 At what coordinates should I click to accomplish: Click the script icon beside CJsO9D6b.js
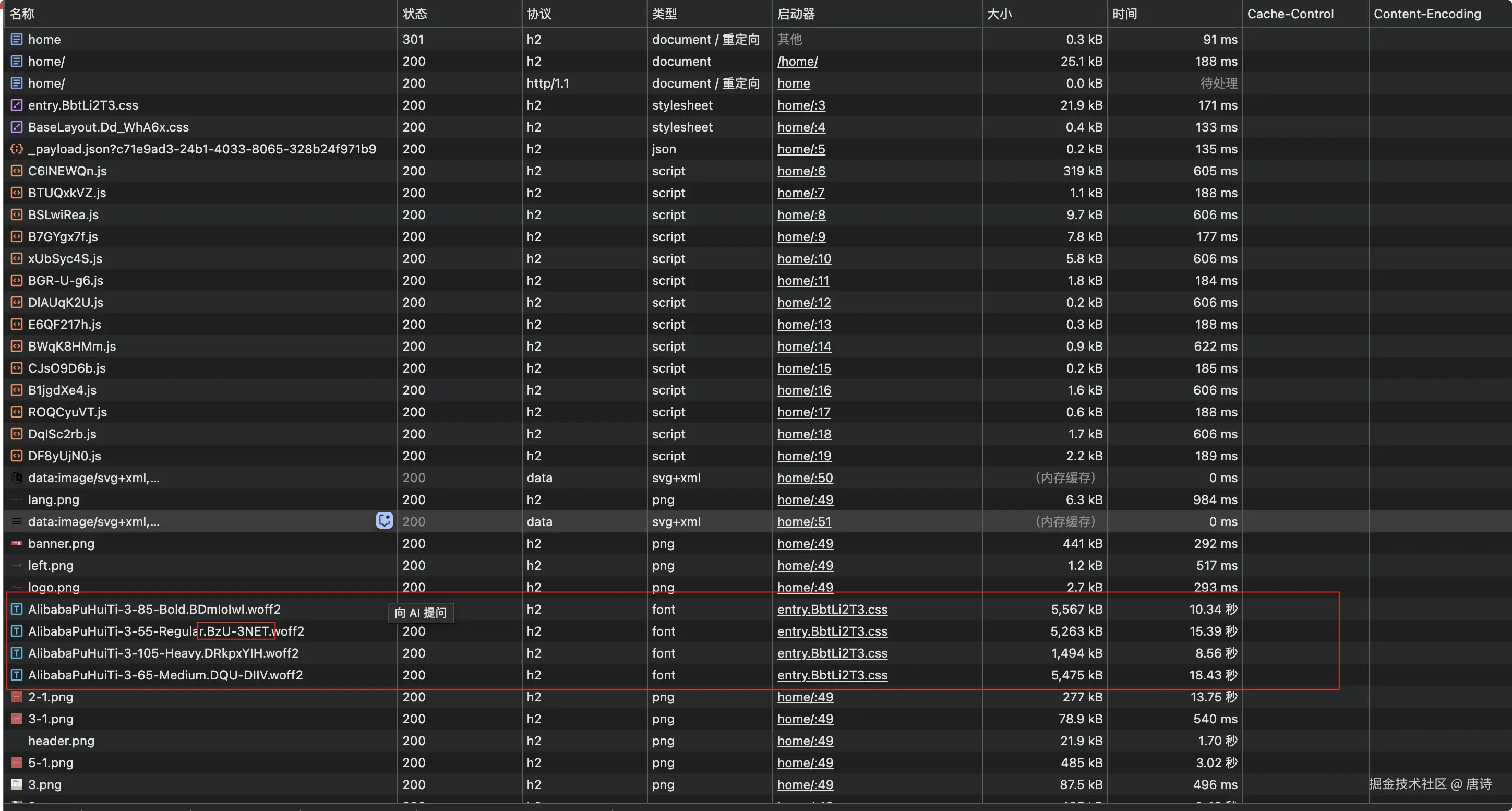[17, 368]
